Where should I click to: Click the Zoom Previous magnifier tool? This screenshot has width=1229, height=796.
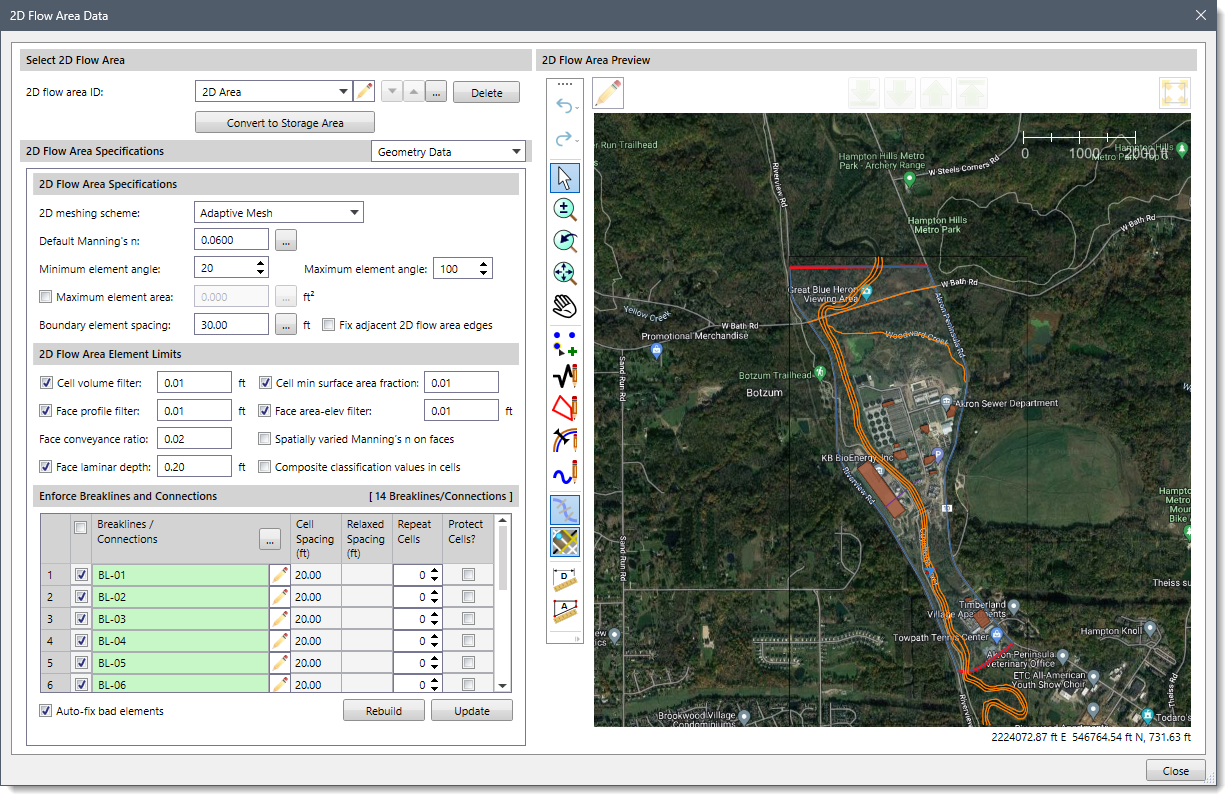[x=566, y=241]
